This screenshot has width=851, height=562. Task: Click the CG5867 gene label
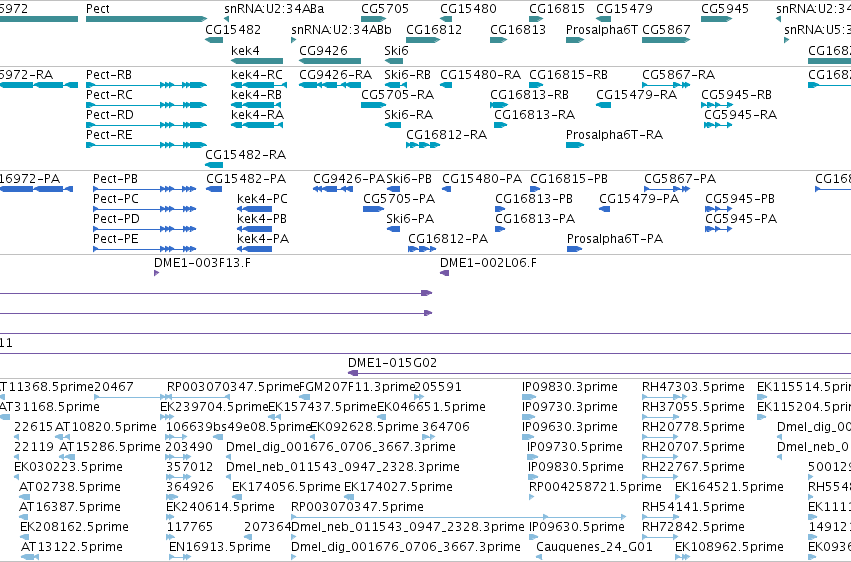click(x=666, y=29)
